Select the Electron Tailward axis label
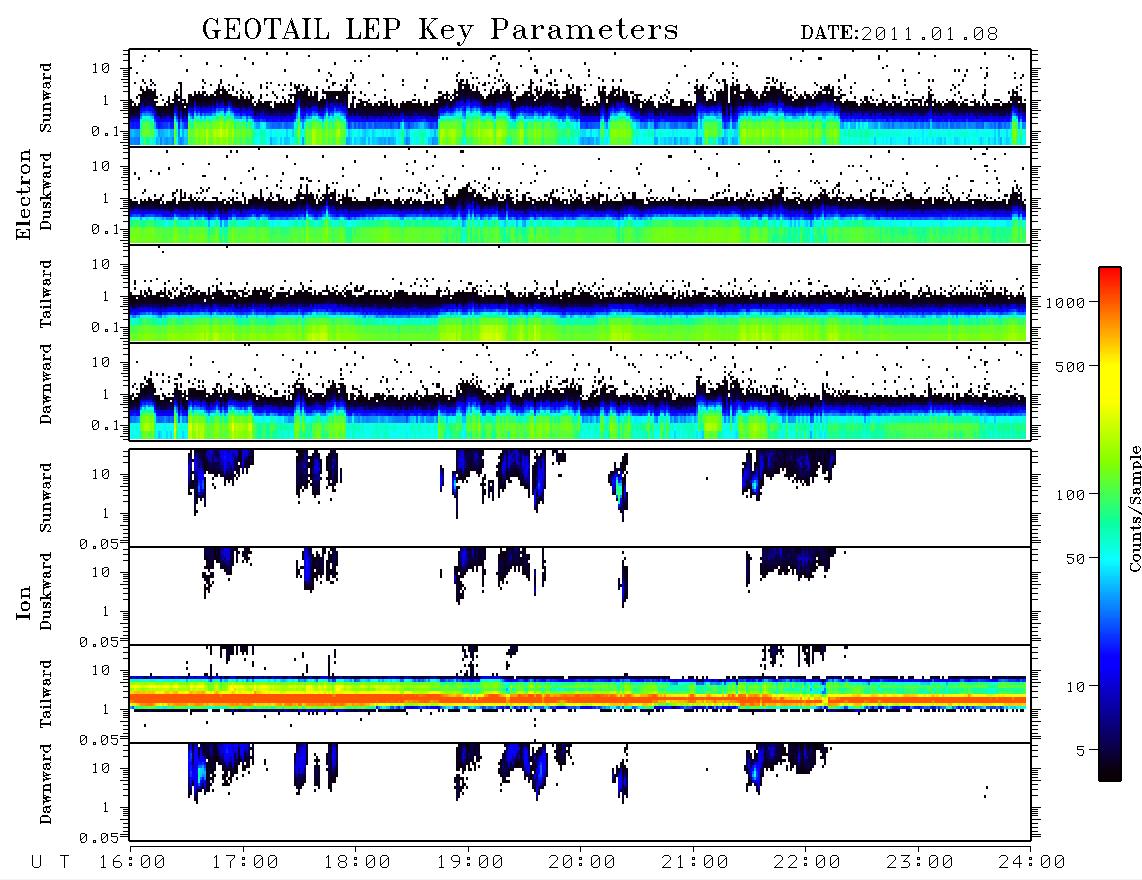 (46, 294)
